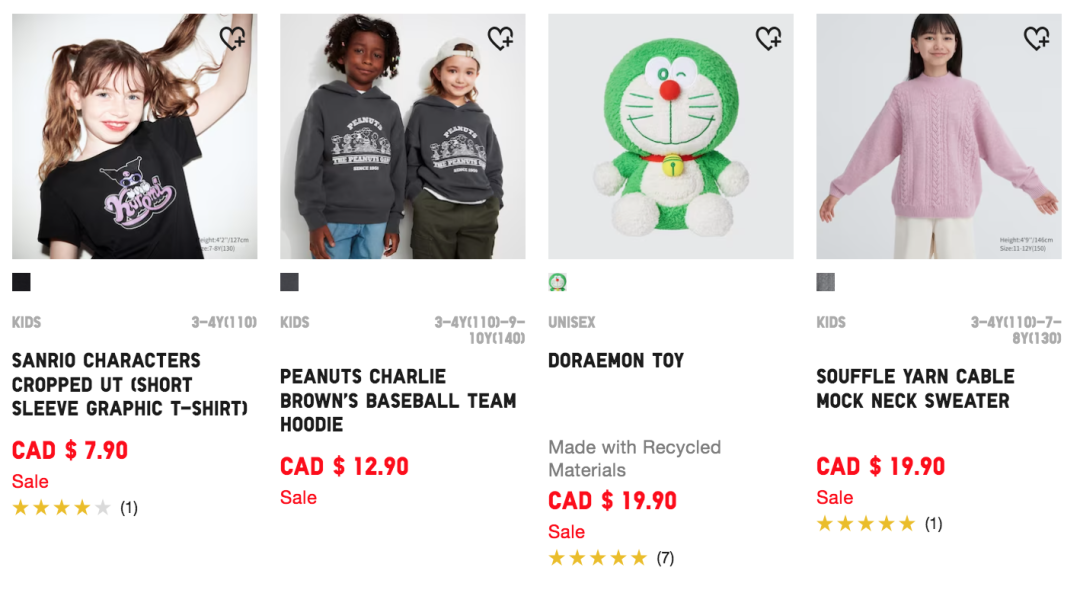Click the Doraemon Toy title link

(615, 361)
